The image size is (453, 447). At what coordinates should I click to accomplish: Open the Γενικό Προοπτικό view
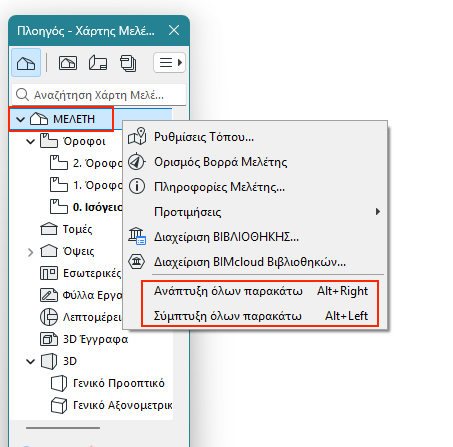[119, 383]
